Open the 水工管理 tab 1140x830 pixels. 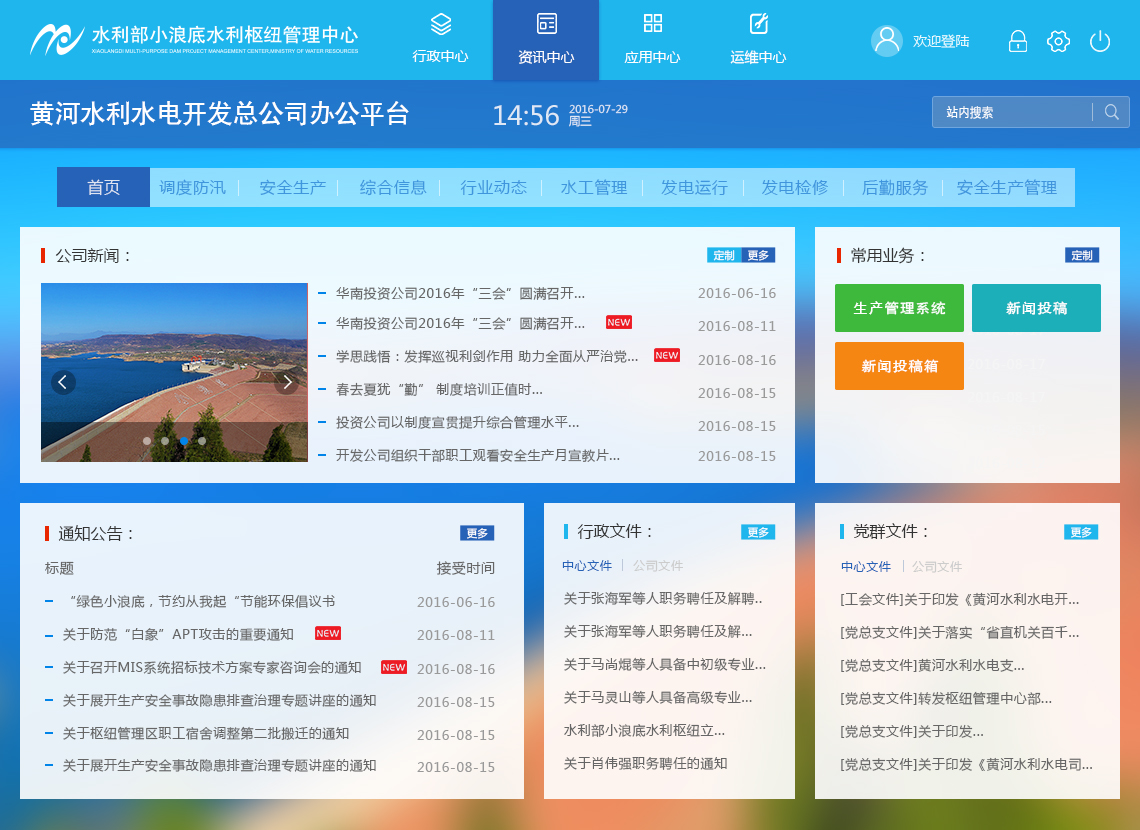coord(594,186)
